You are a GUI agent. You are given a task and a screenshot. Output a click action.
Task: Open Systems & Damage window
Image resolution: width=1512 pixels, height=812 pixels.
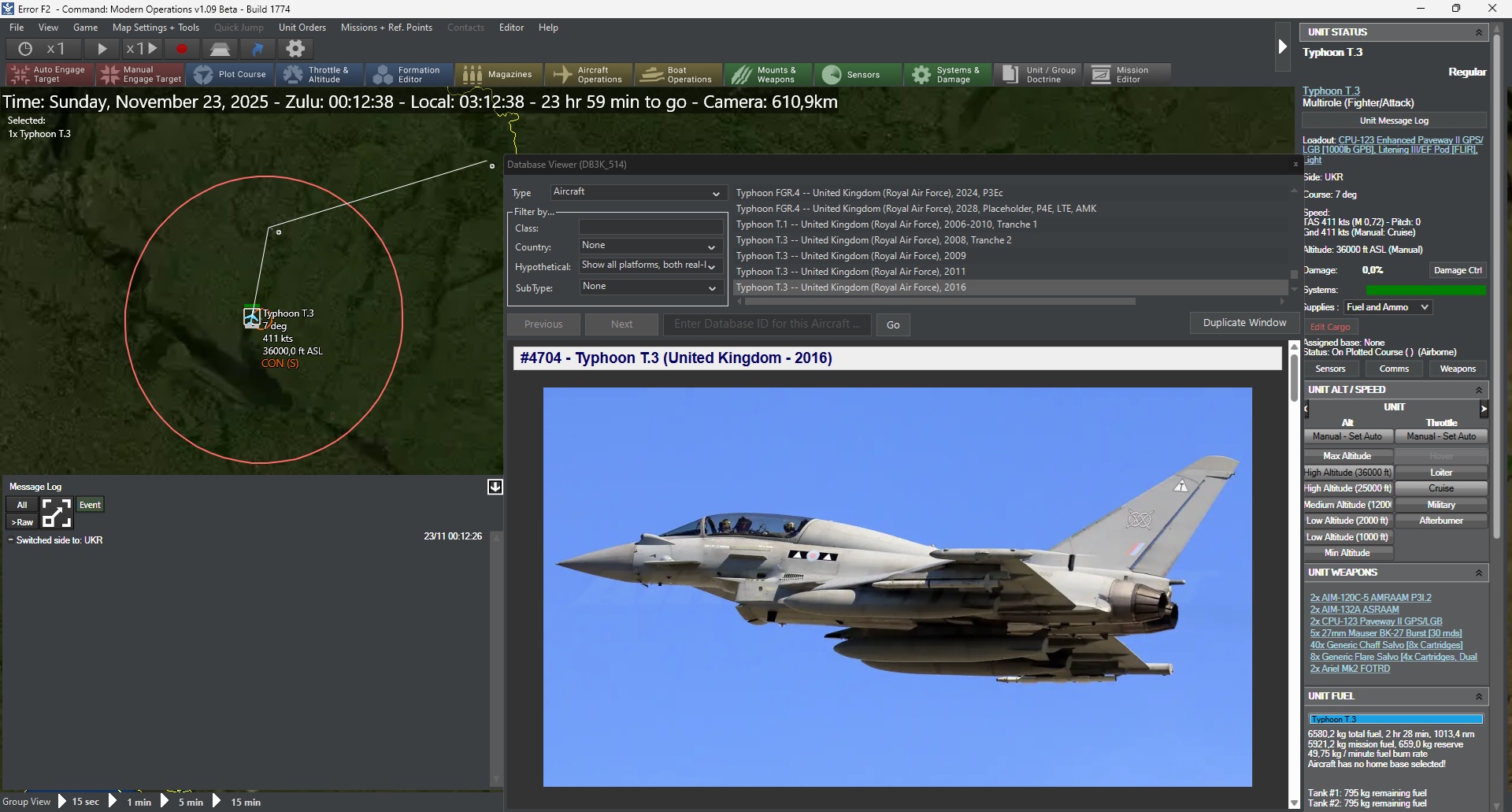[947, 74]
